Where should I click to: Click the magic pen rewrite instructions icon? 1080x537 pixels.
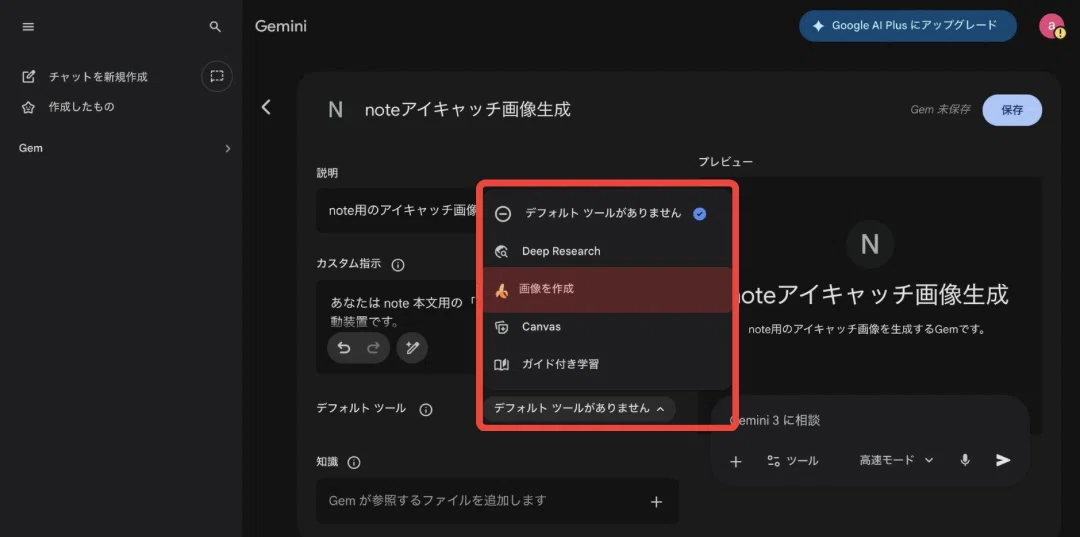[412, 348]
